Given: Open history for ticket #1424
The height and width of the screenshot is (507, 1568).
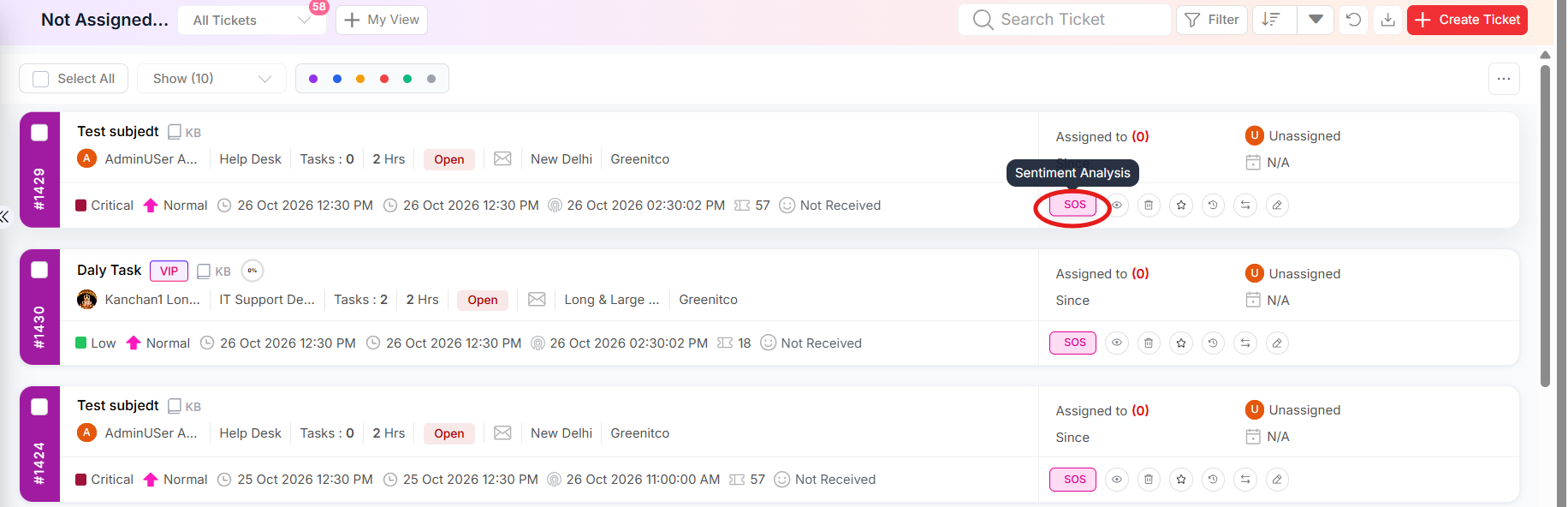Looking at the screenshot, I should [x=1213, y=480].
